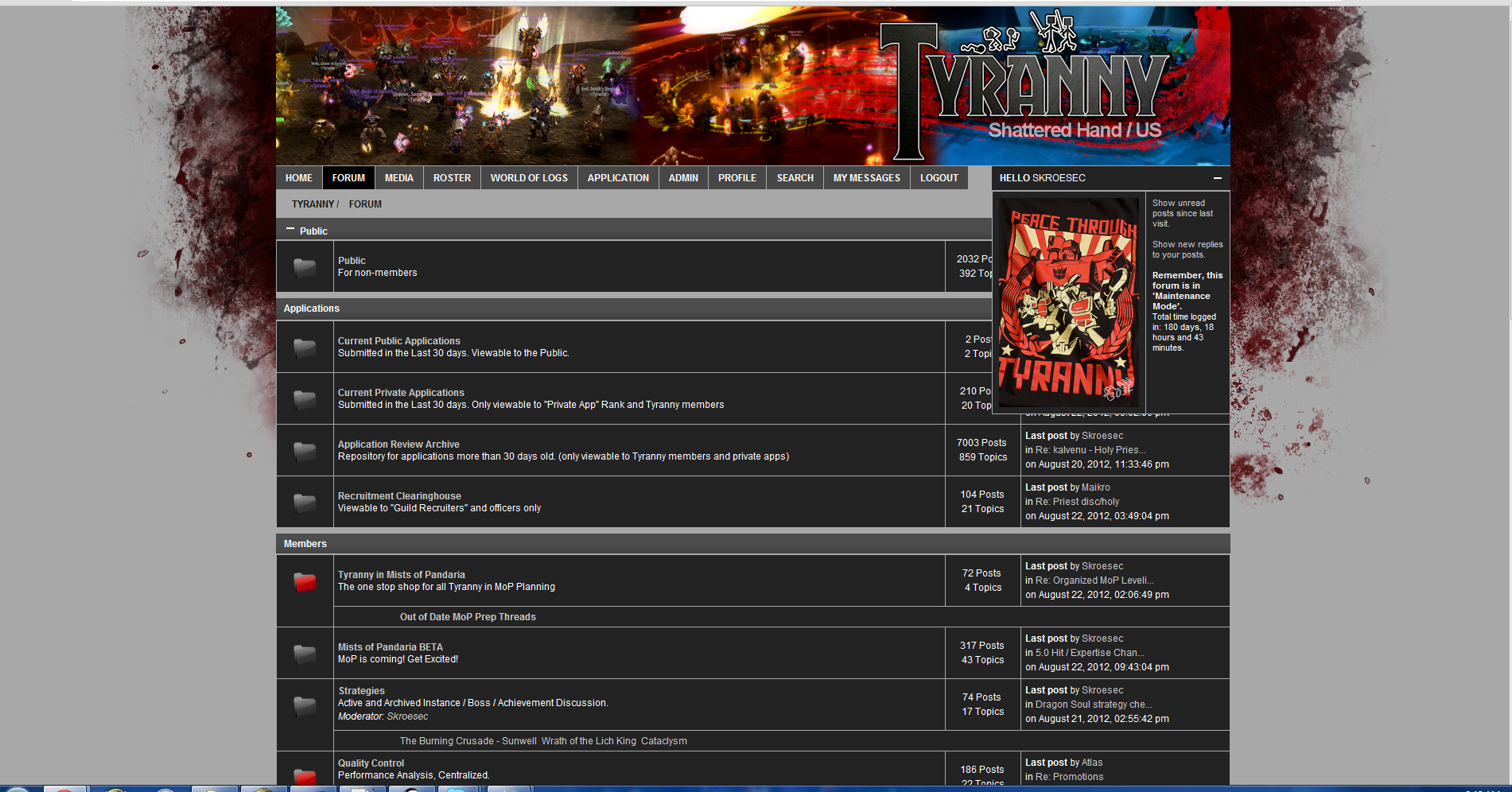Open the Mists of Pandaria BETA board
Viewport: 1512px width, 792px height.
click(x=391, y=647)
